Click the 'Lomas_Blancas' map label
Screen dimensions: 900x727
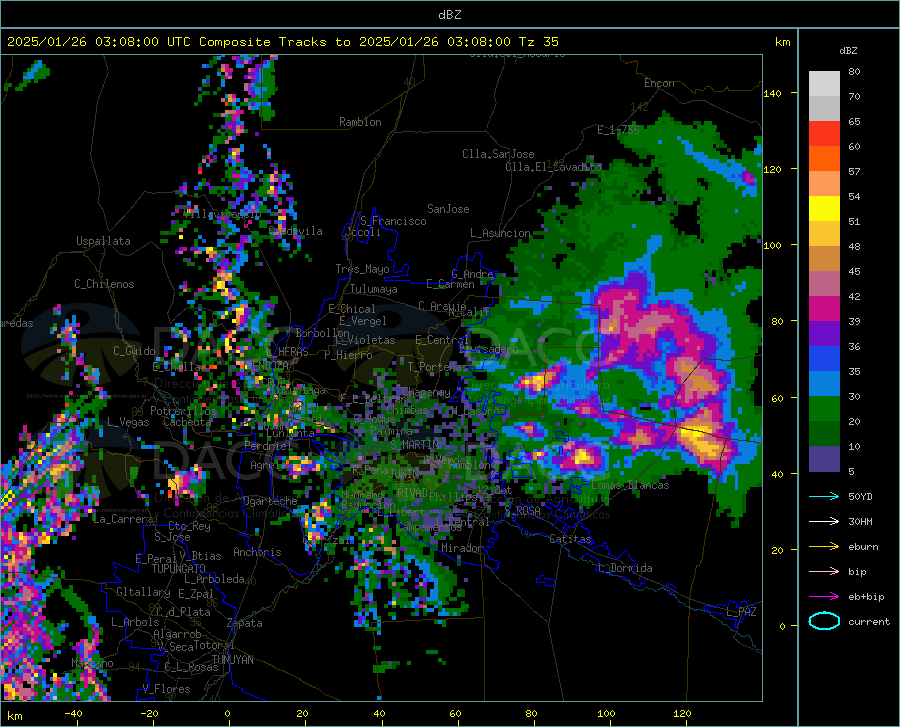point(630,485)
